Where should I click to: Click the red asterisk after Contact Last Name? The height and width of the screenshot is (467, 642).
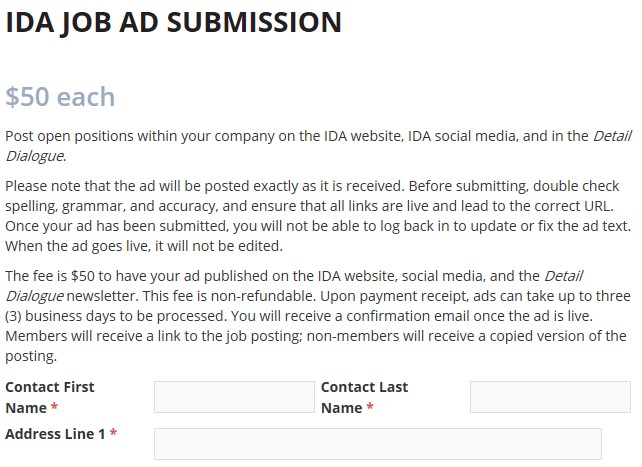370,407
